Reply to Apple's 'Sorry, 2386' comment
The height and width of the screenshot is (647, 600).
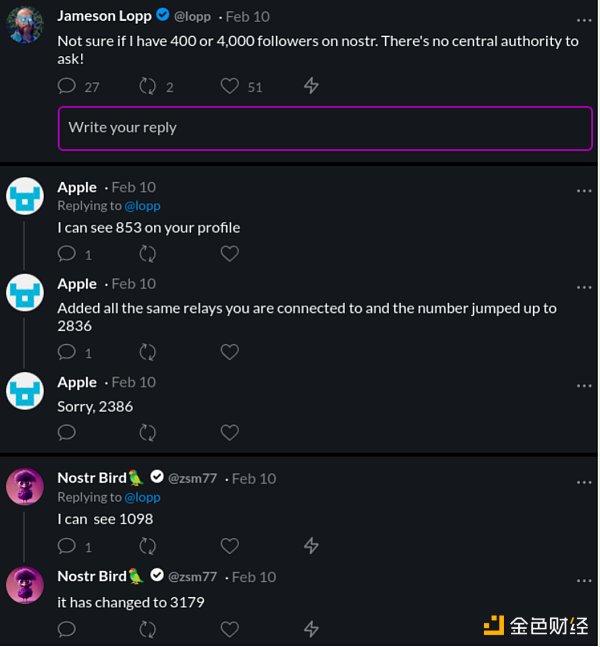(x=67, y=433)
